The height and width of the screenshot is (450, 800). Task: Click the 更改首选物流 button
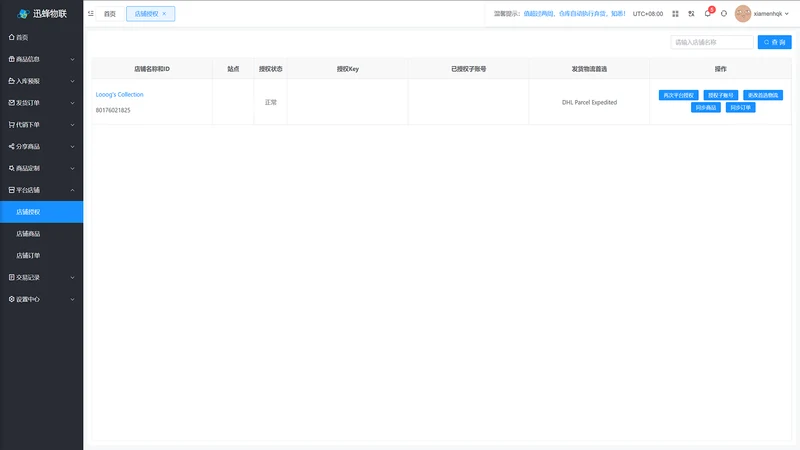click(763, 95)
